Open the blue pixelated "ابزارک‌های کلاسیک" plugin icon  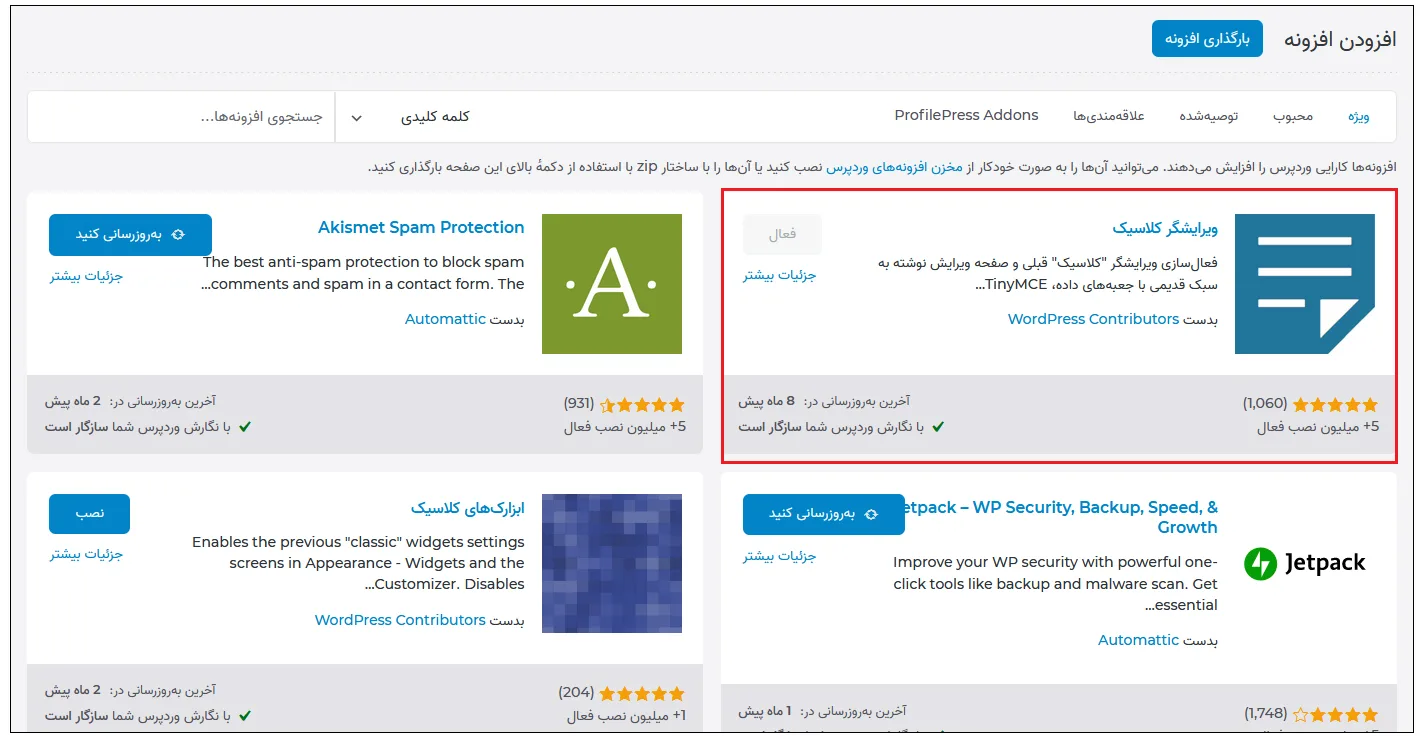(612, 564)
